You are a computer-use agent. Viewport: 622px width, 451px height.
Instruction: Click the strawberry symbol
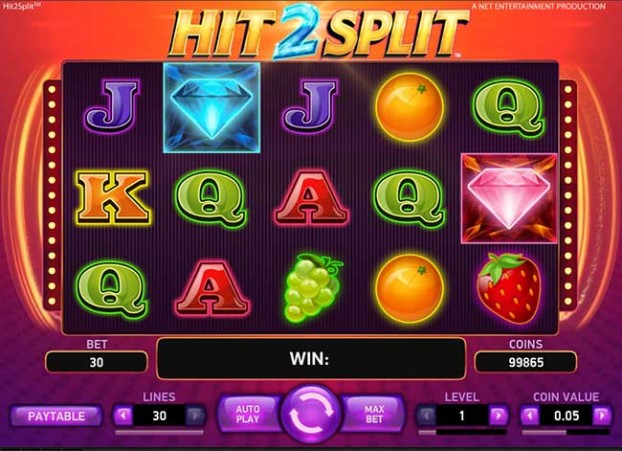pos(509,288)
